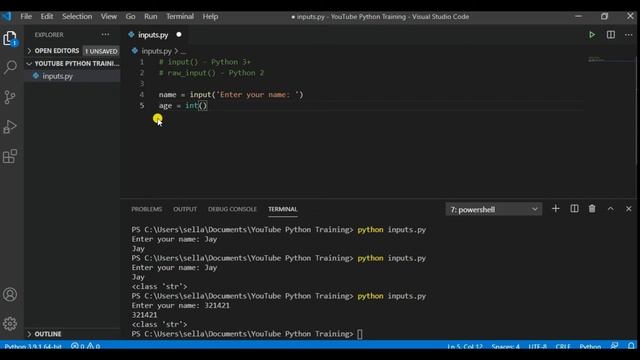Viewport: 640px width, 360px height.
Task: Open the Search view in activity bar
Action: pos(10,67)
